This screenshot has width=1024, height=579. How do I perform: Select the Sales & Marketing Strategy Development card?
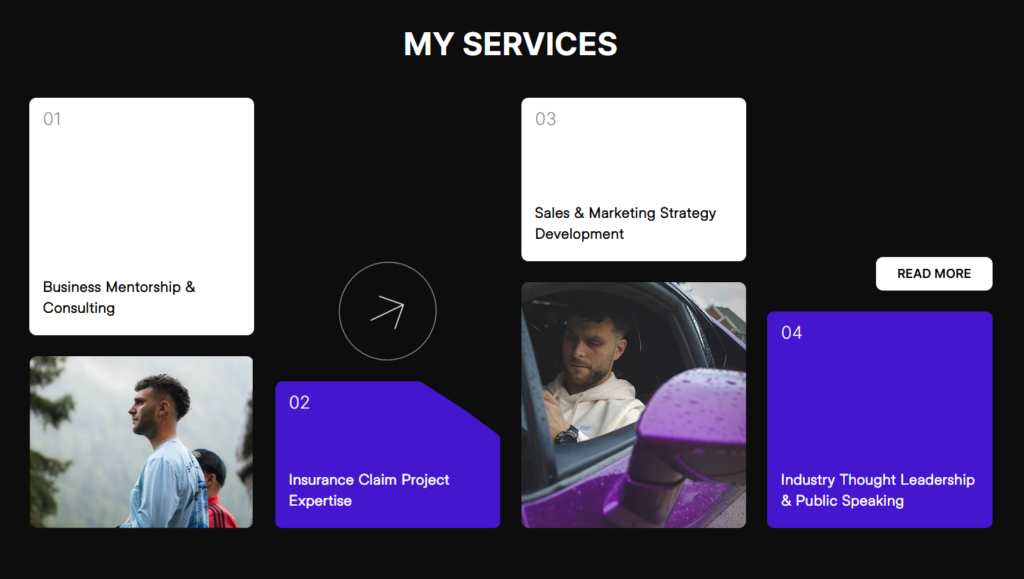tap(633, 180)
